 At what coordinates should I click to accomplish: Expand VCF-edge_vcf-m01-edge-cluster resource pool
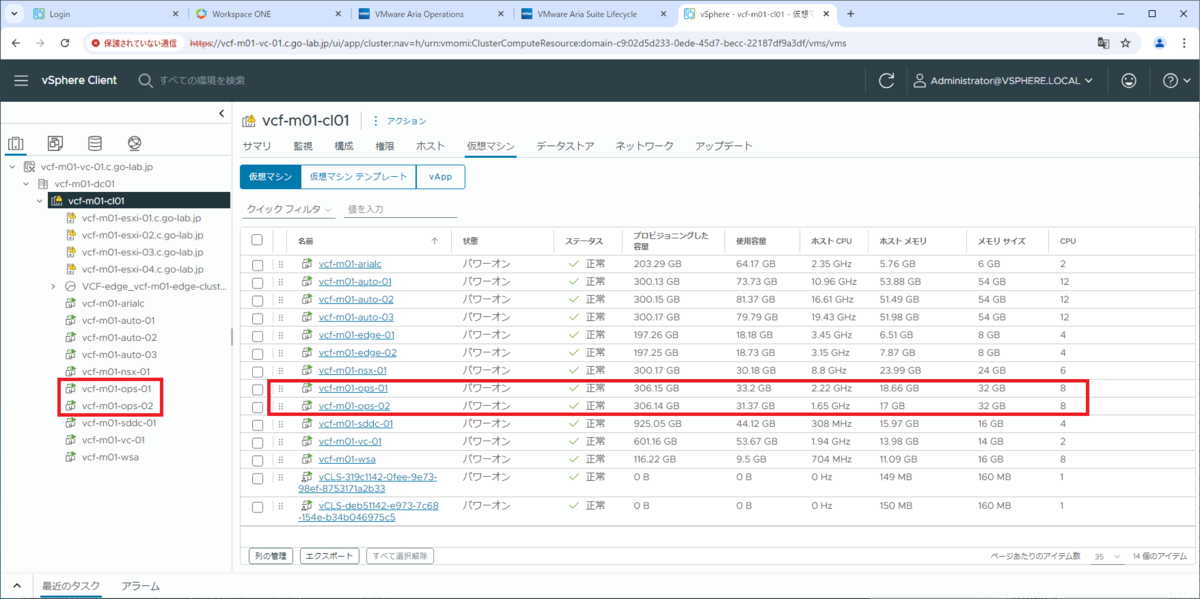point(53,286)
